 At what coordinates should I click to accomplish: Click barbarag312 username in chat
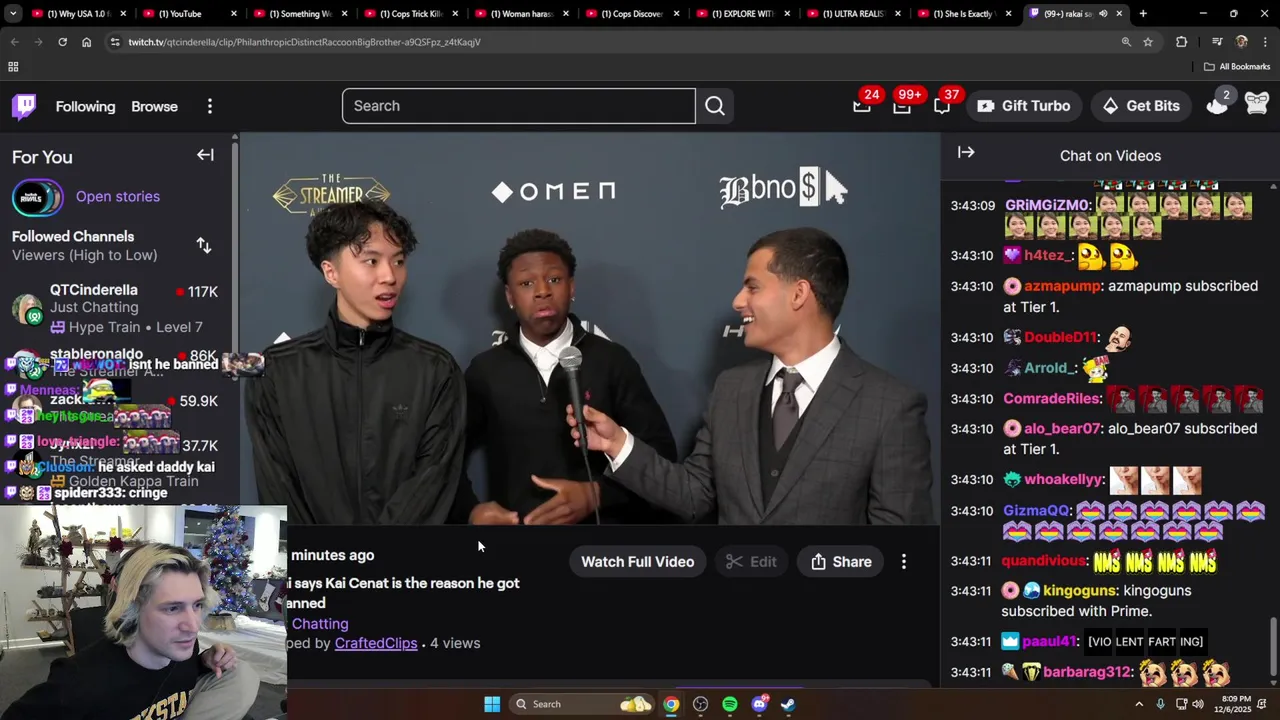point(1087,672)
